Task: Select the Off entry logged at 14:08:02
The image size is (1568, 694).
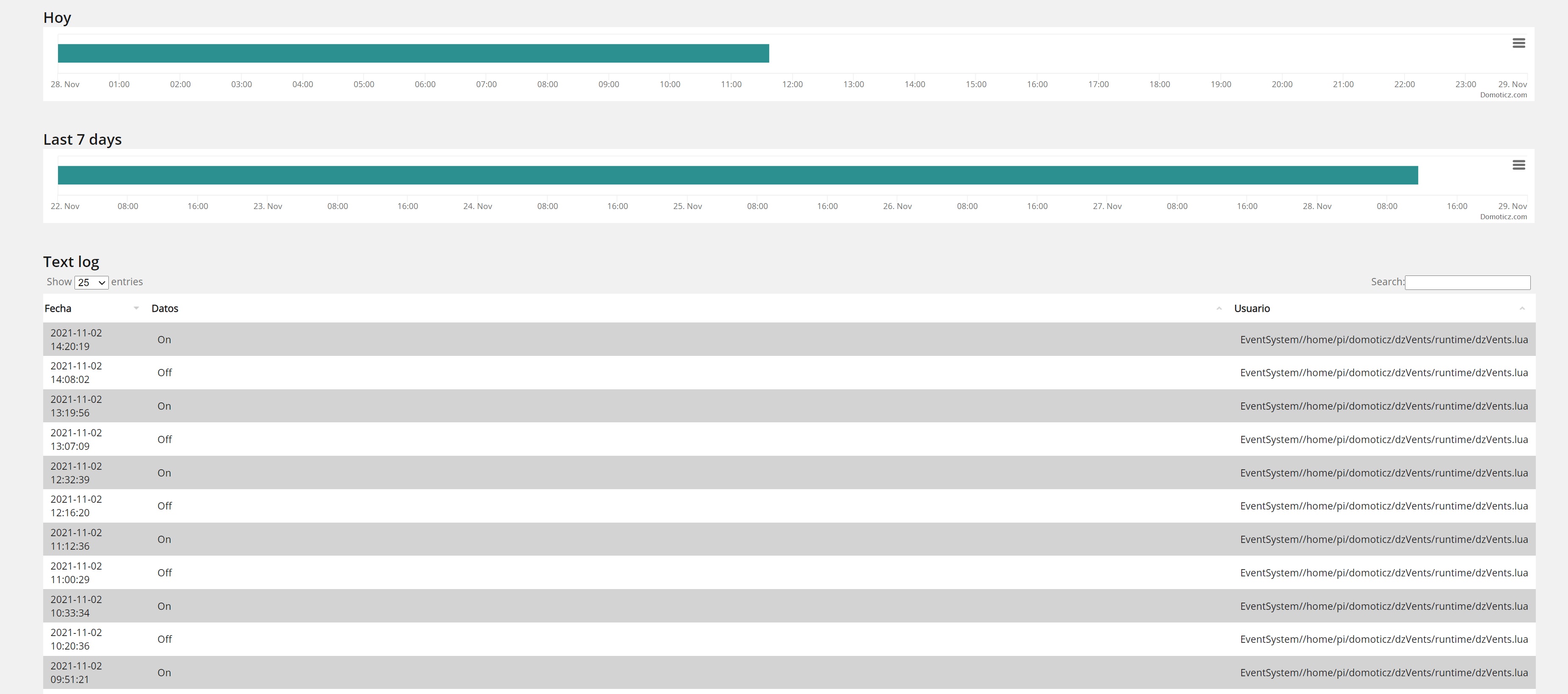Action: tap(426, 372)
